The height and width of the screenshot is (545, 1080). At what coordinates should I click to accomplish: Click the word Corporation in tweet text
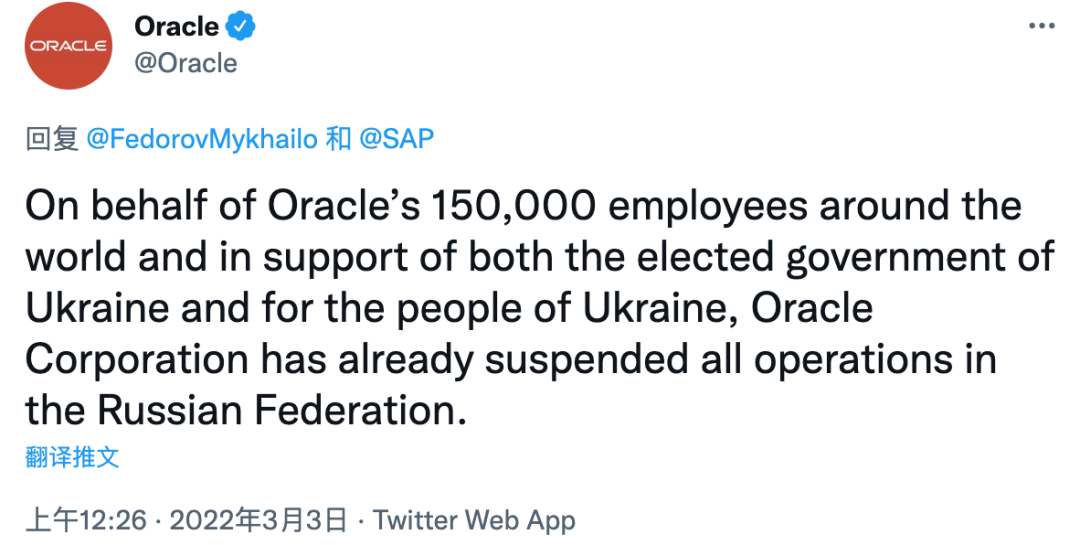click(136, 361)
